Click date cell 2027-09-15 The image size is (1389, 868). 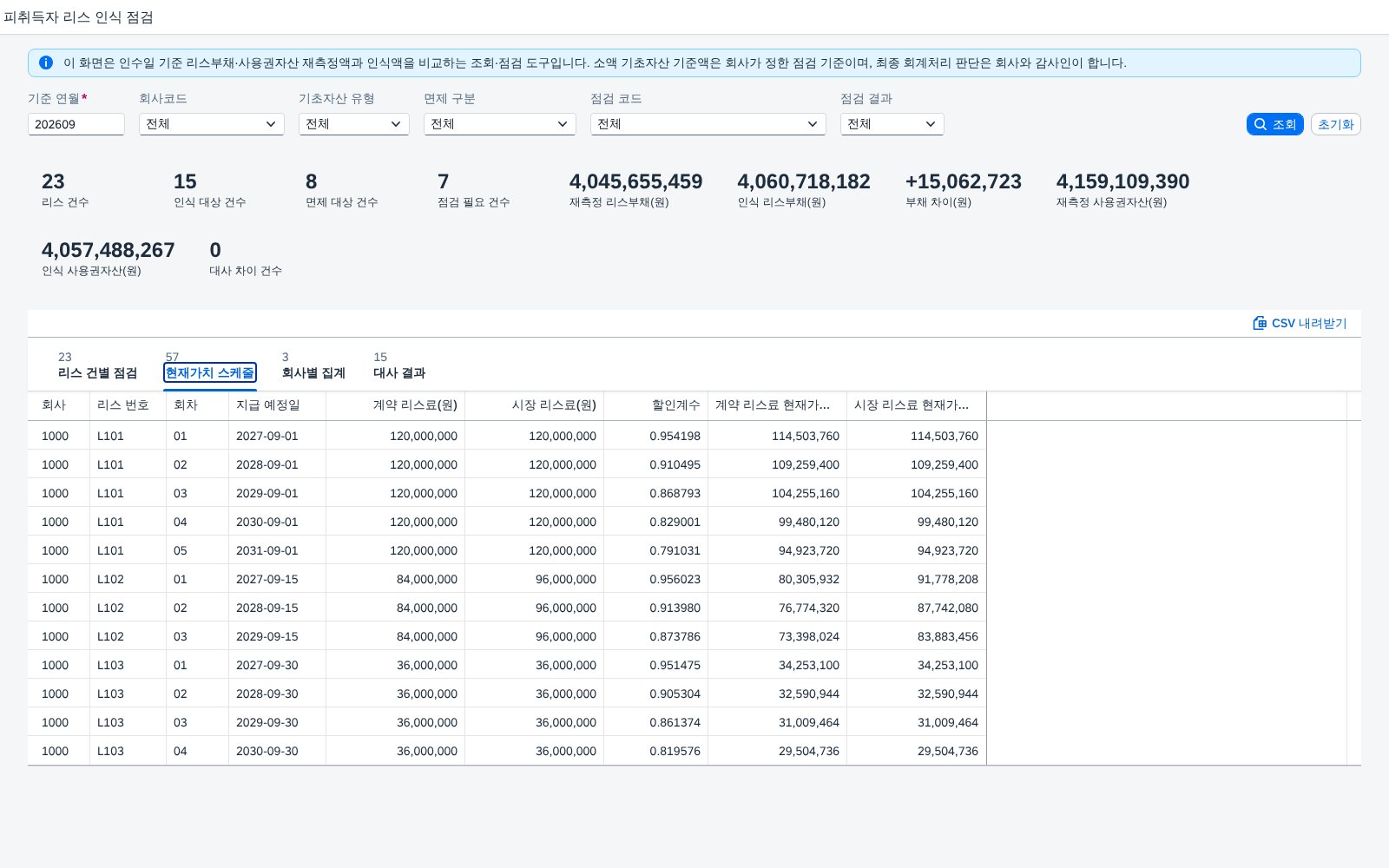(x=267, y=579)
